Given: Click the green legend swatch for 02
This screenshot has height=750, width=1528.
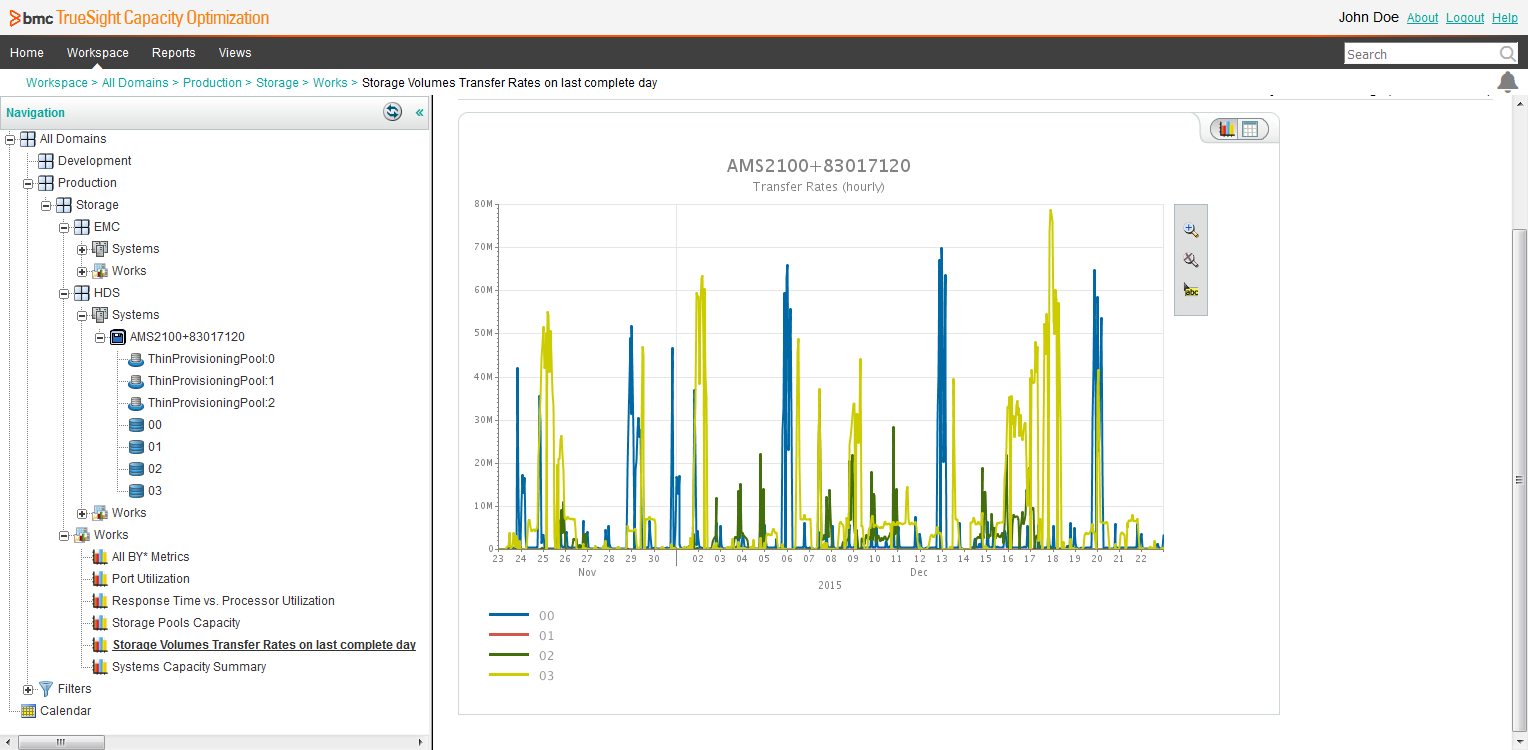Looking at the screenshot, I should pyautogui.click(x=508, y=655).
